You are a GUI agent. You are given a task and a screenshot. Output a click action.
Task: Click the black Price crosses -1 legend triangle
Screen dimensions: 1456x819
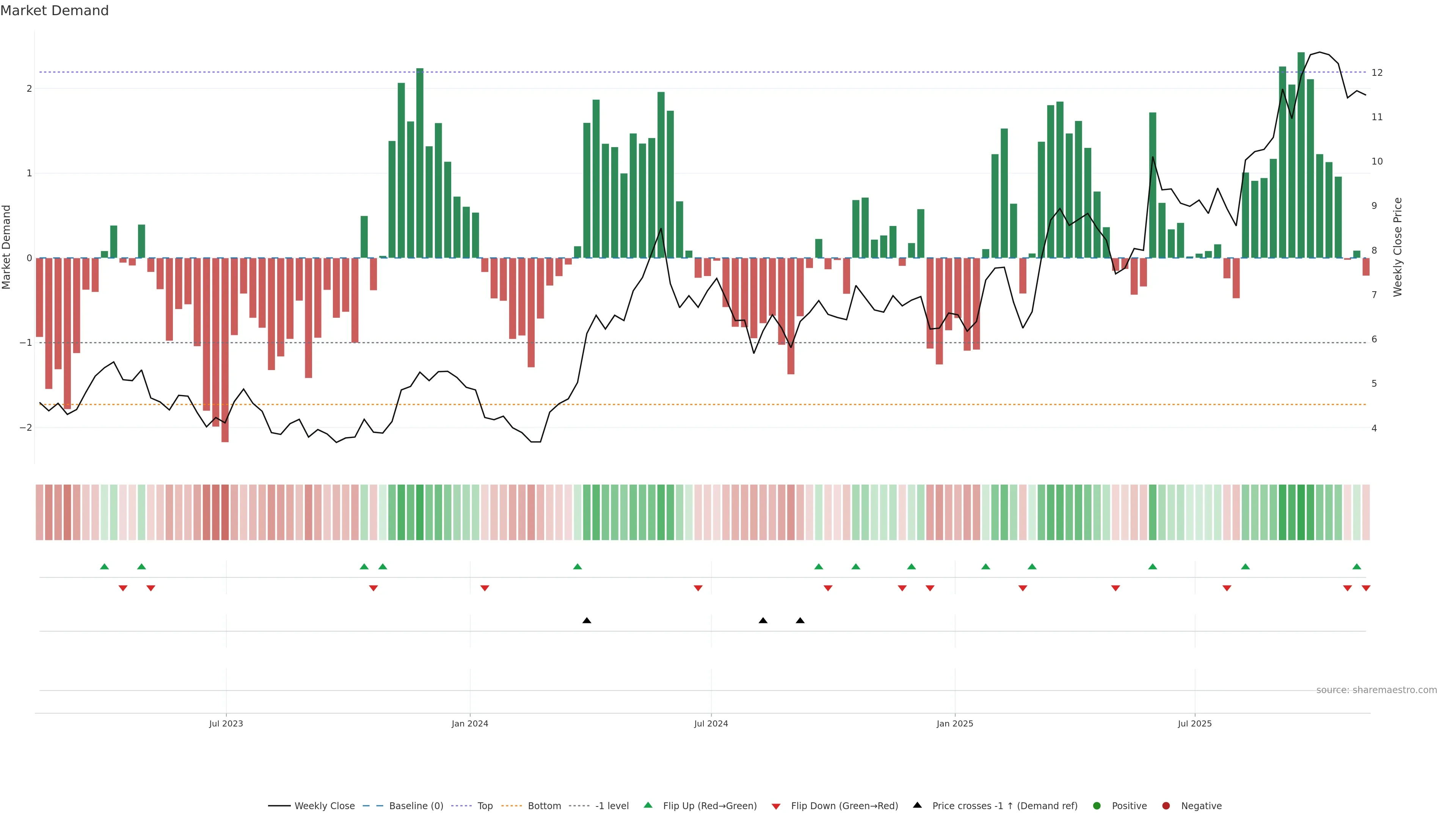click(917, 805)
